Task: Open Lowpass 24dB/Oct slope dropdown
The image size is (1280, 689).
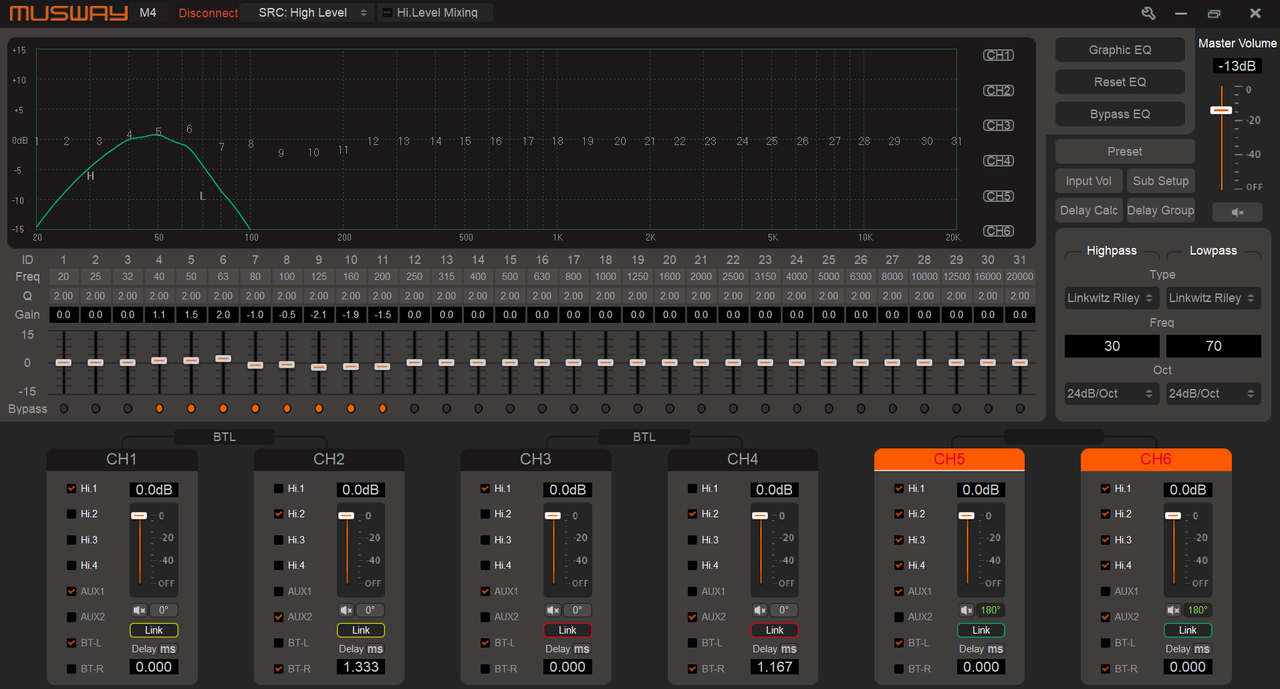Action: click(x=1213, y=394)
